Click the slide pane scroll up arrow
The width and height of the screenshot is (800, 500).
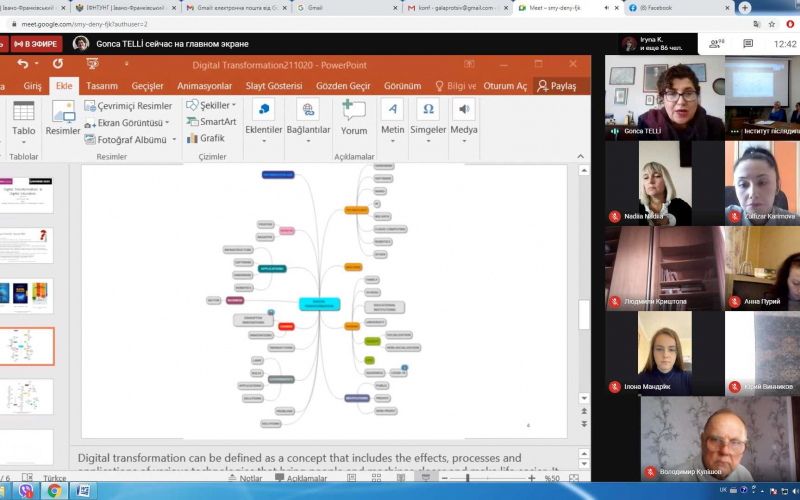point(584,170)
